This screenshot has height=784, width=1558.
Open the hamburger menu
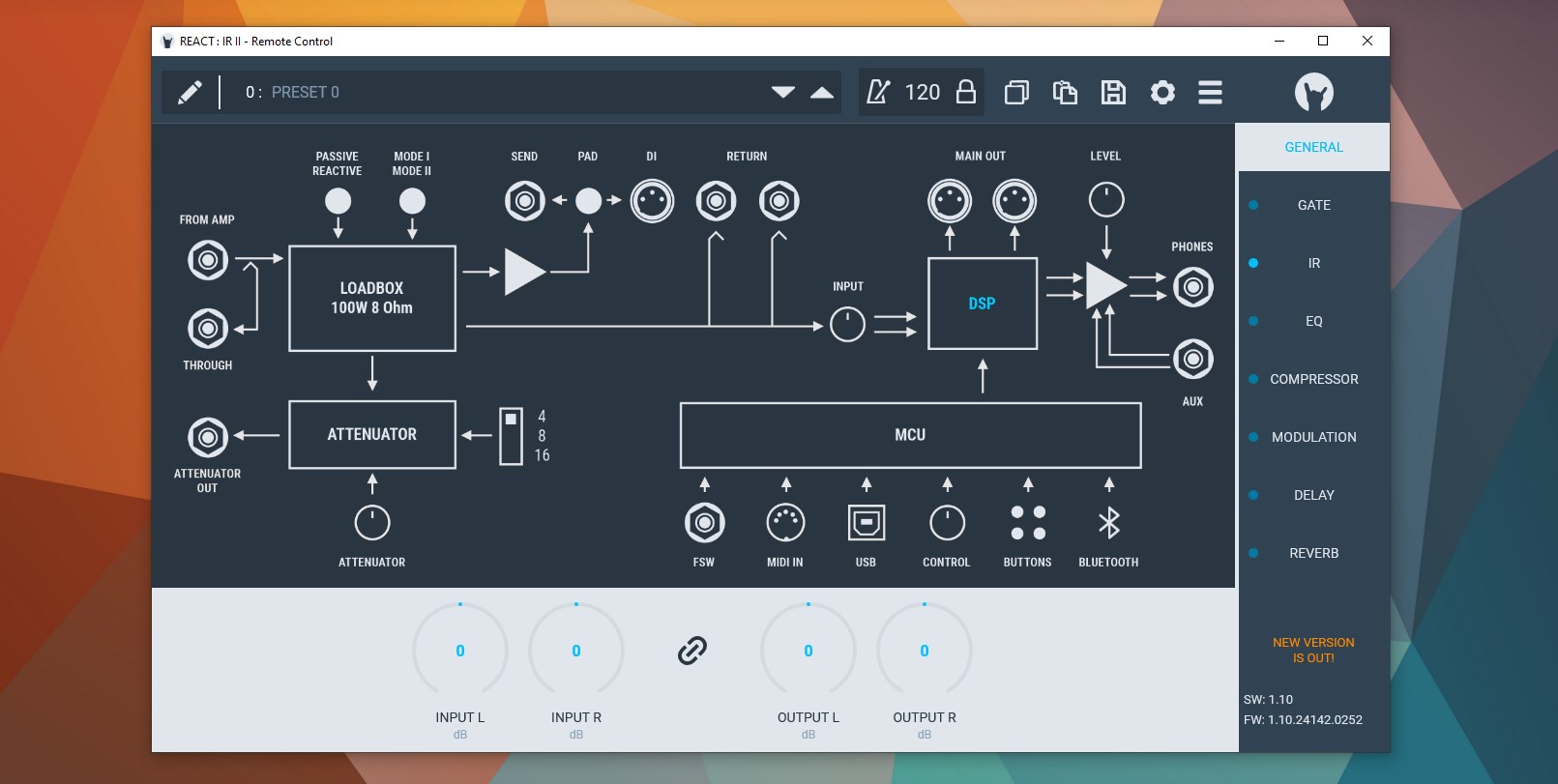pos(1210,92)
